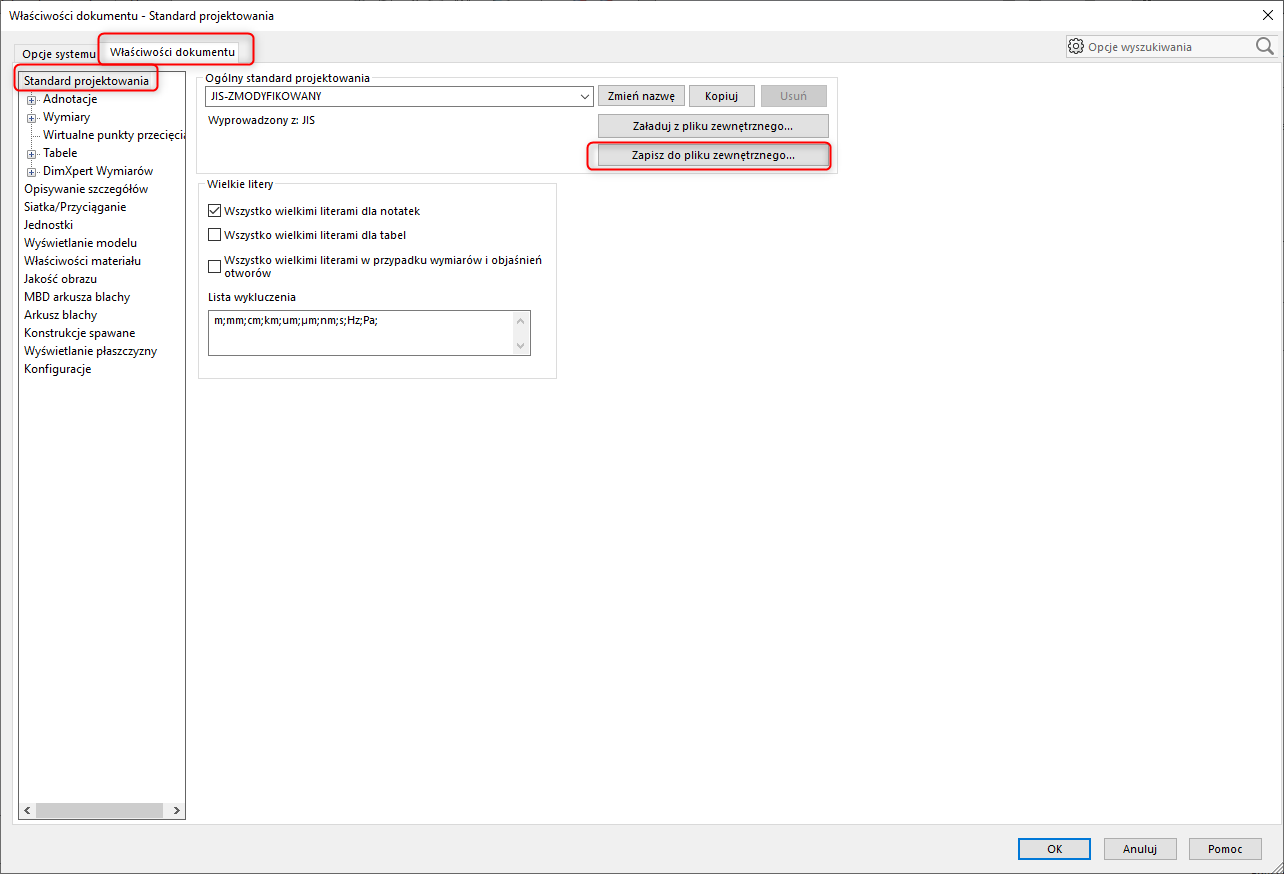Screen dimensions: 1284x874
Task: Select the Właściwości dokumentu tab
Action: click(173, 51)
